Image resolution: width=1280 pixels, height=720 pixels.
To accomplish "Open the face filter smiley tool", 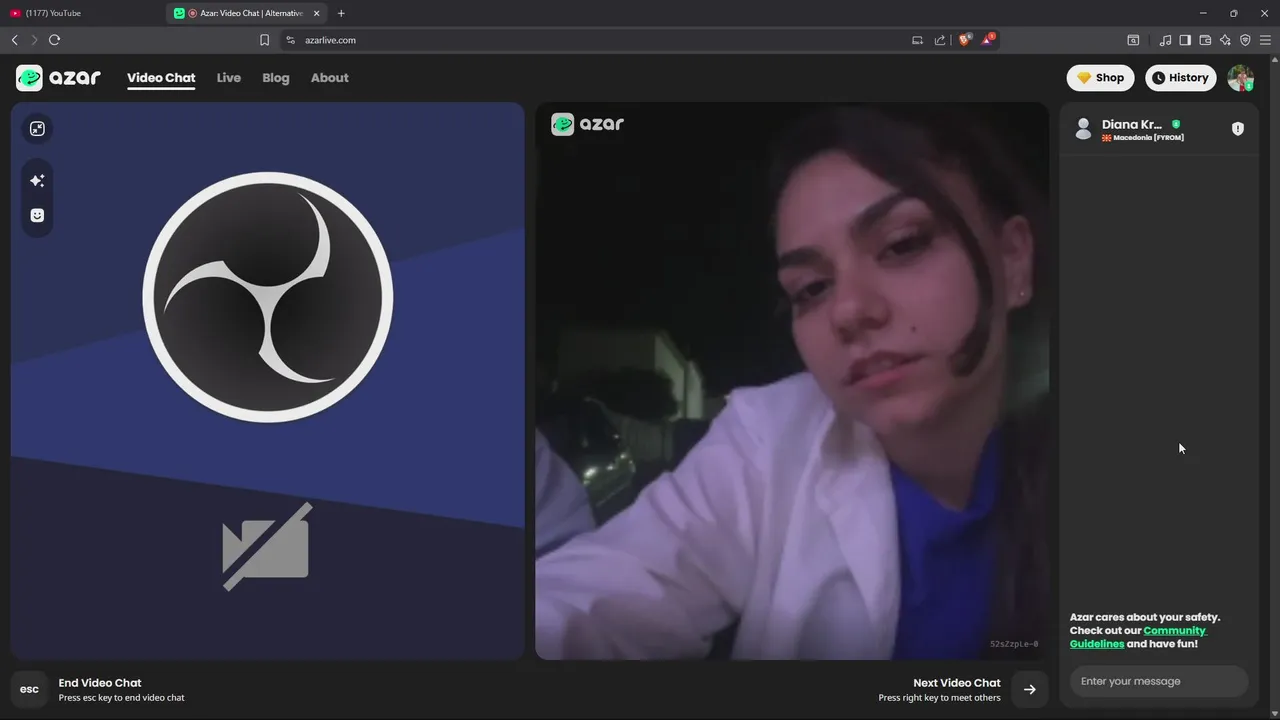I will point(37,215).
